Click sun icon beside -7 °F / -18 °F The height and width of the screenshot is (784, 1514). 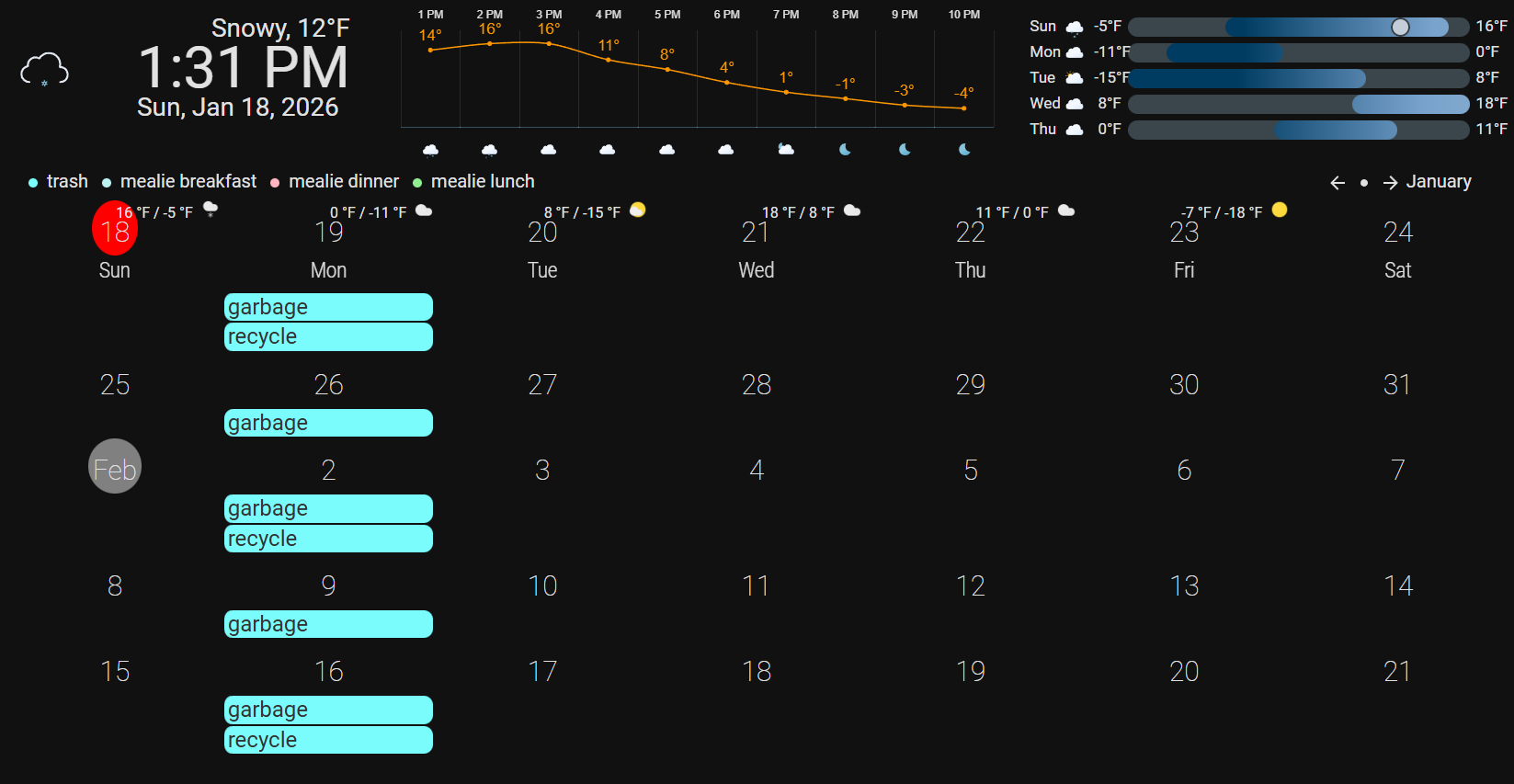pyautogui.click(x=1280, y=210)
